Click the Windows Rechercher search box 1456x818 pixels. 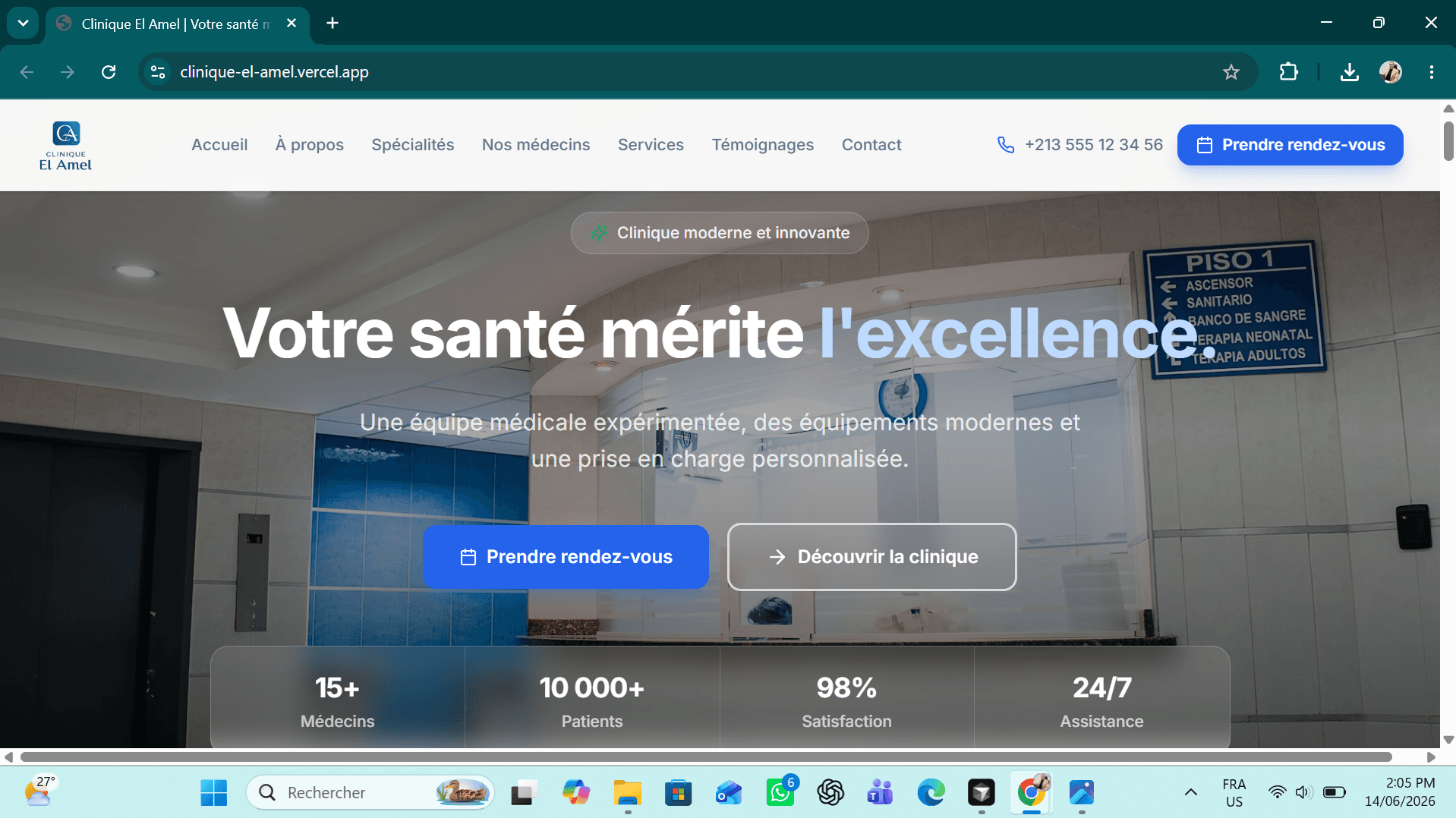point(370,793)
